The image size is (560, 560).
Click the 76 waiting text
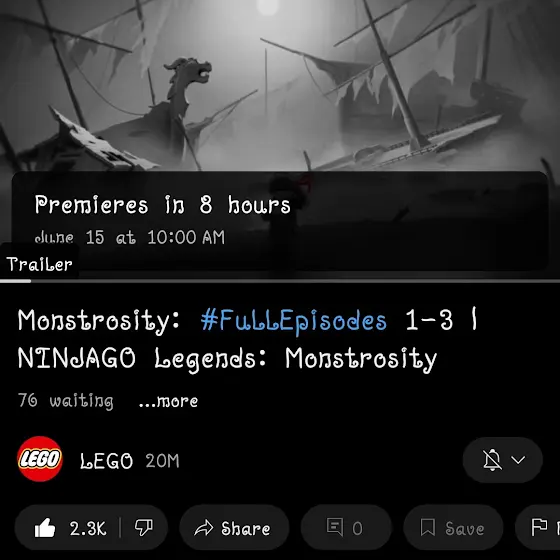coord(66,401)
